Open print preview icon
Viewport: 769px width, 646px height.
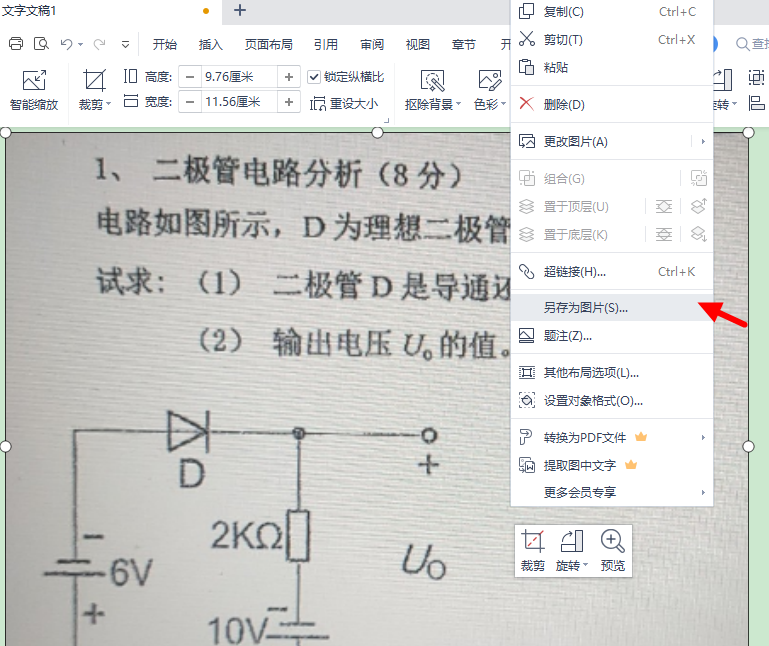[41, 44]
